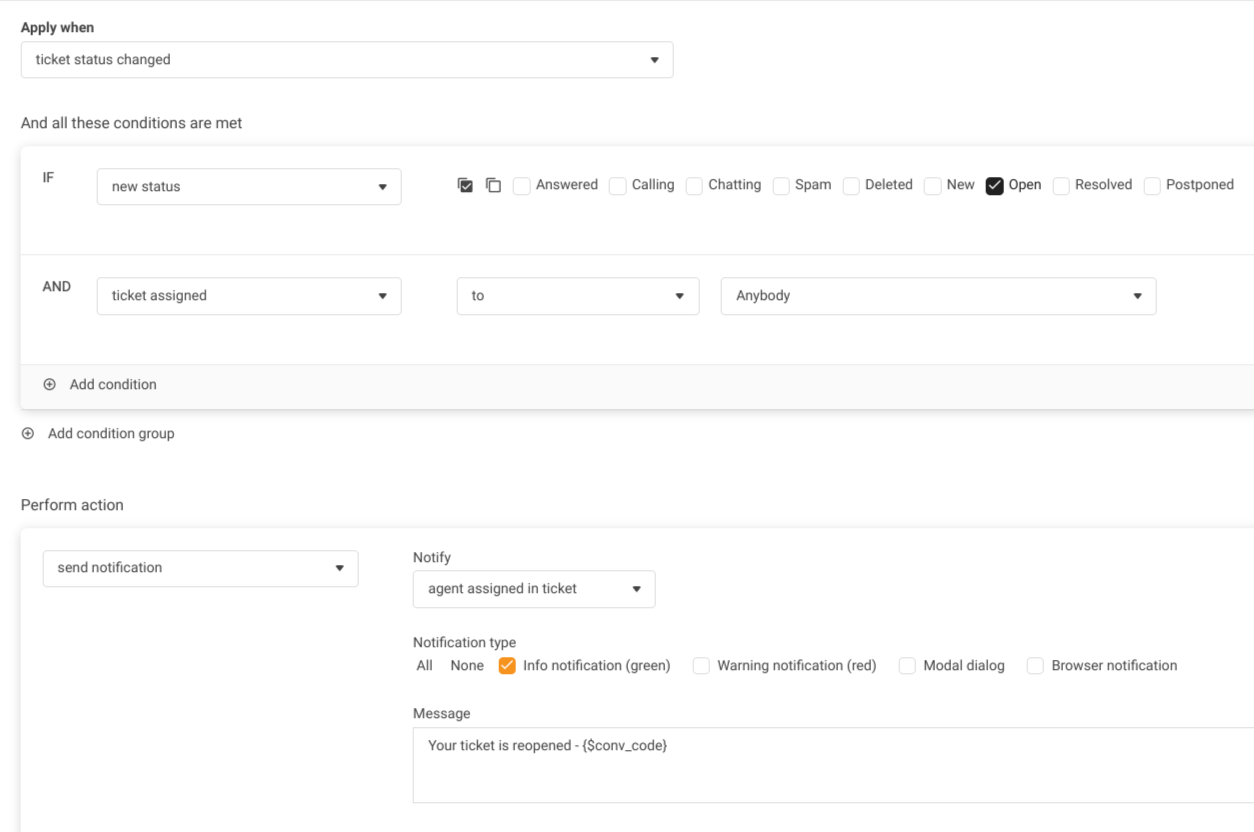The height and width of the screenshot is (832, 1254).
Task: Open the Apply when trigger dropdown
Action: (346, 60)
